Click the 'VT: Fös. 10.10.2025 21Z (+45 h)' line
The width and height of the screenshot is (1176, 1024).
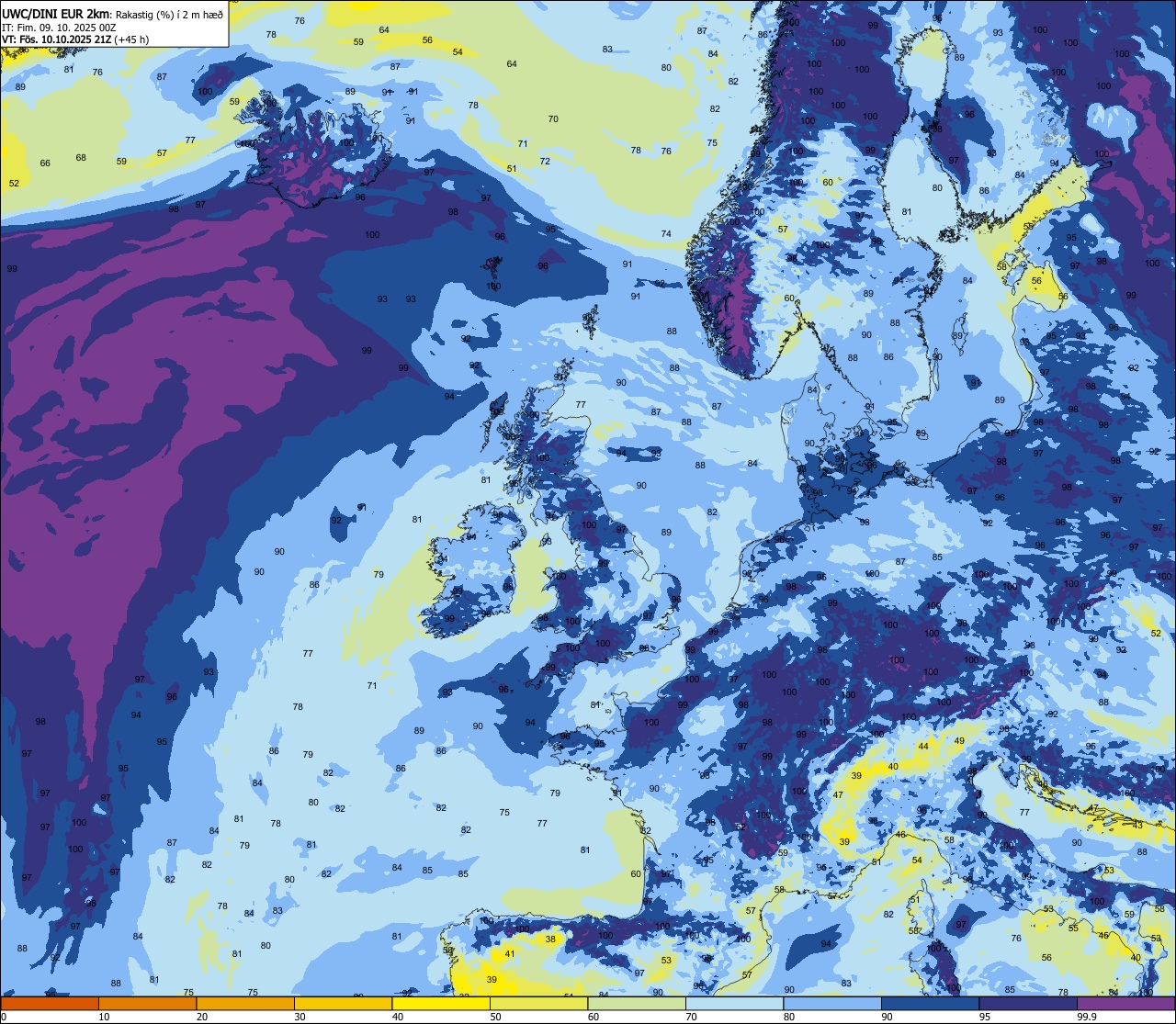(x=75, y=39)
